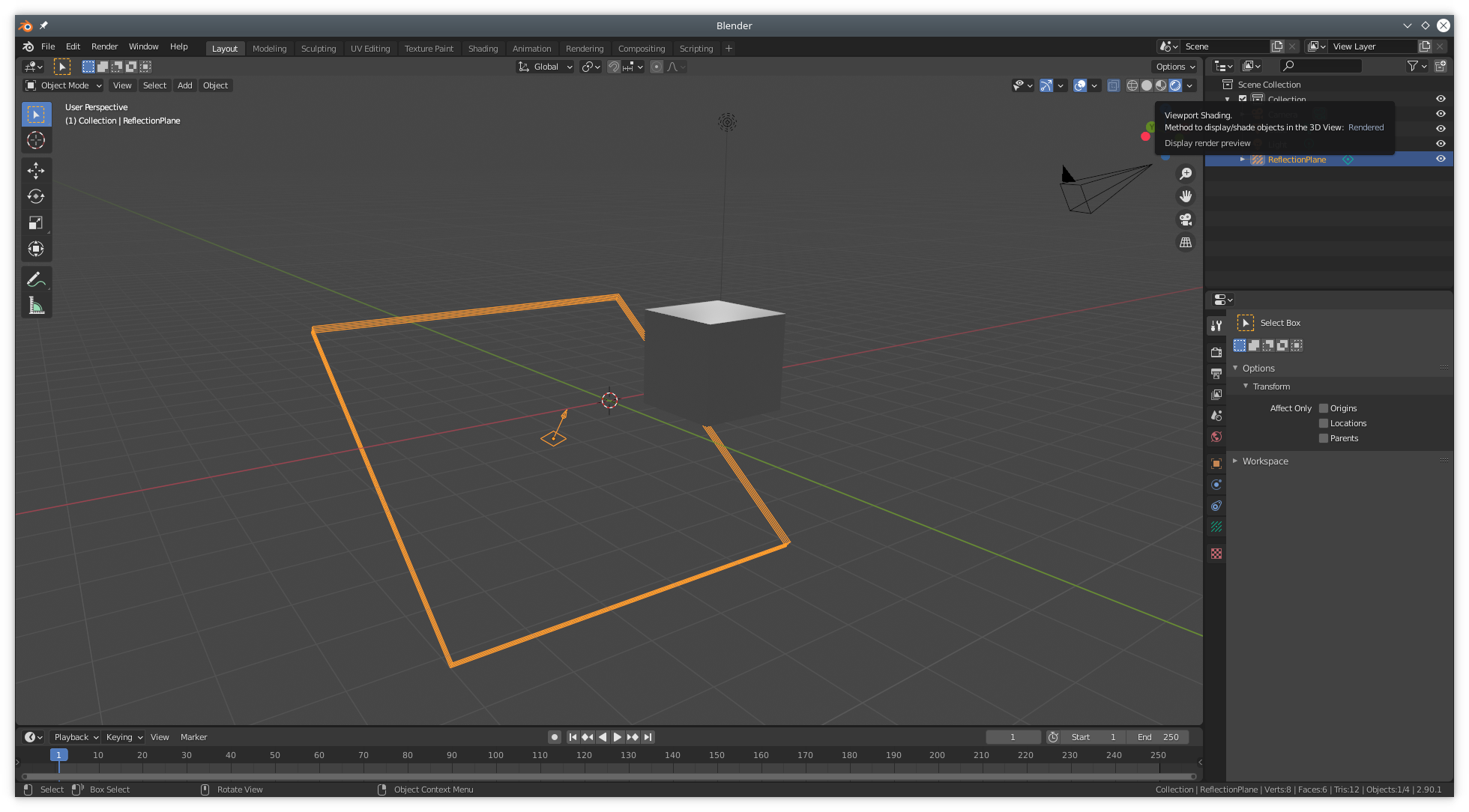Enable Affect Only Origins checkbox

(1324, 408)
